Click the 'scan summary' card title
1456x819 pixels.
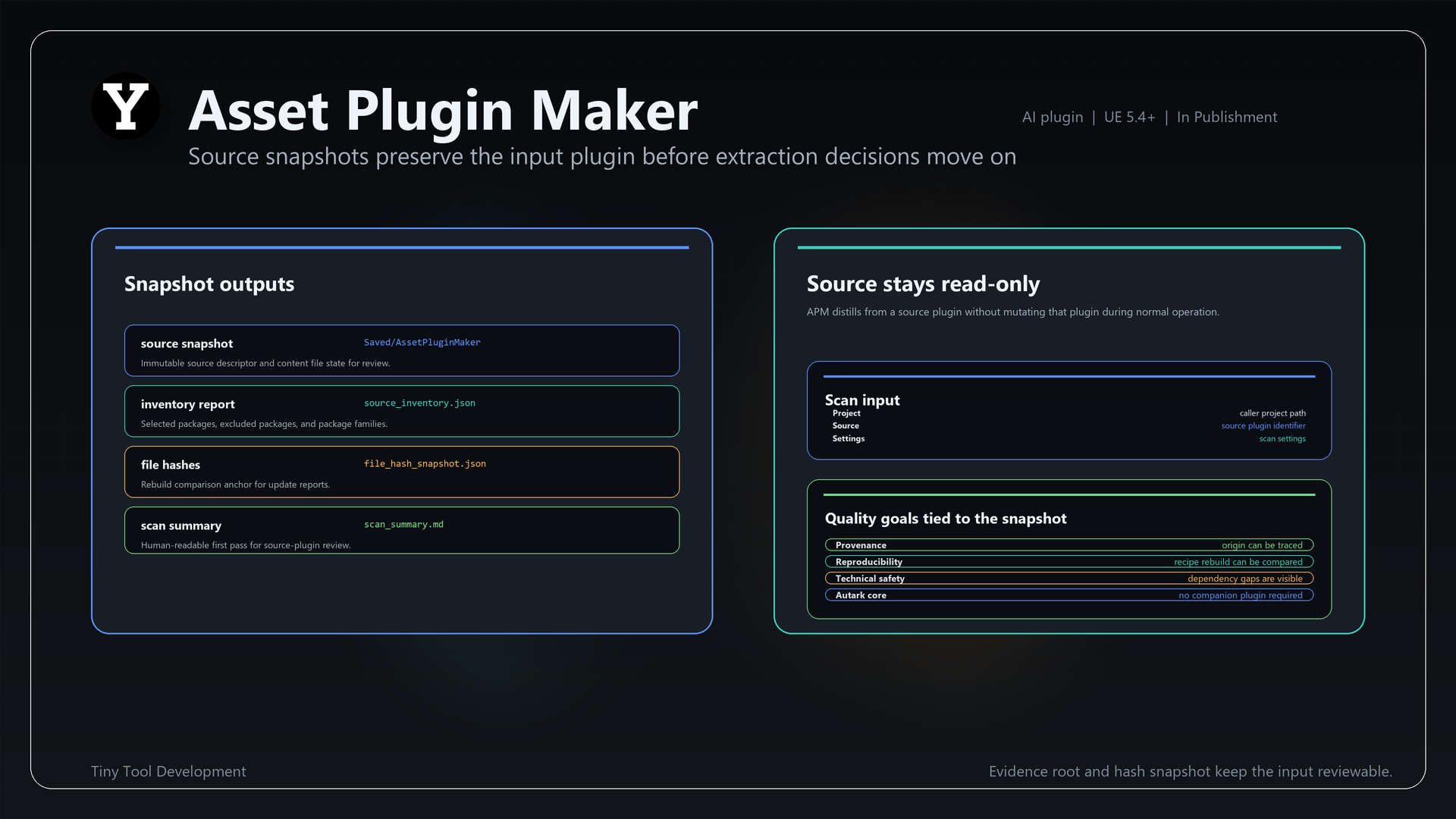[181, 526]
